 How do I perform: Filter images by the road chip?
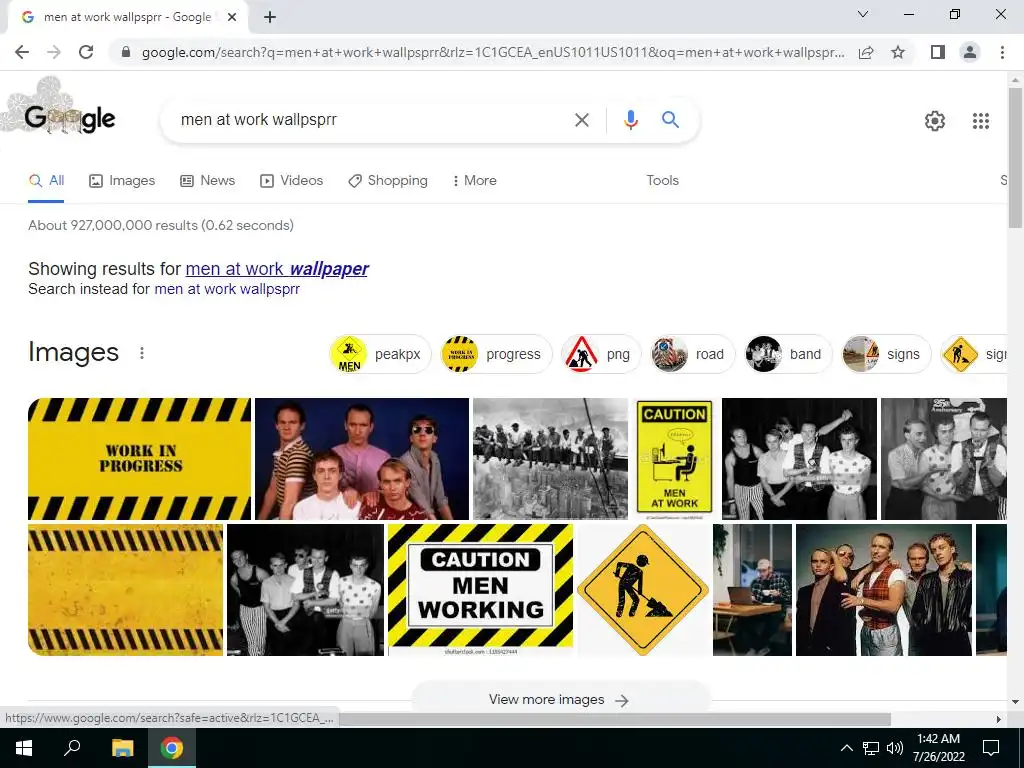(692, 354)
